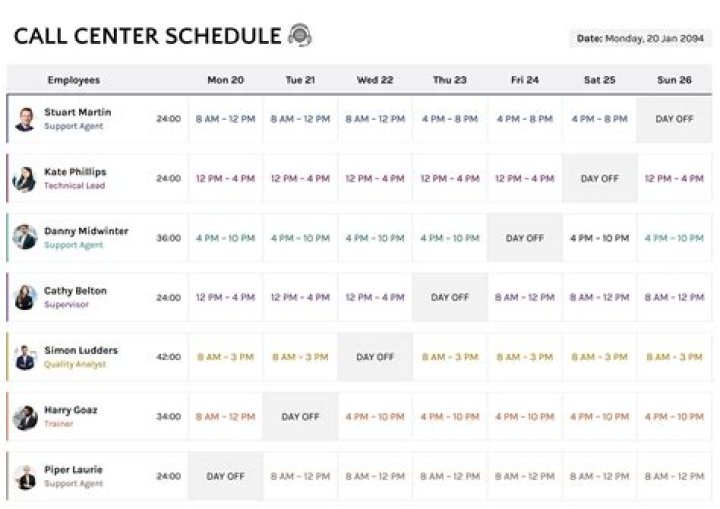Click Harry Goaz's Monday 8 AM shift

click(x=225, y=416)
